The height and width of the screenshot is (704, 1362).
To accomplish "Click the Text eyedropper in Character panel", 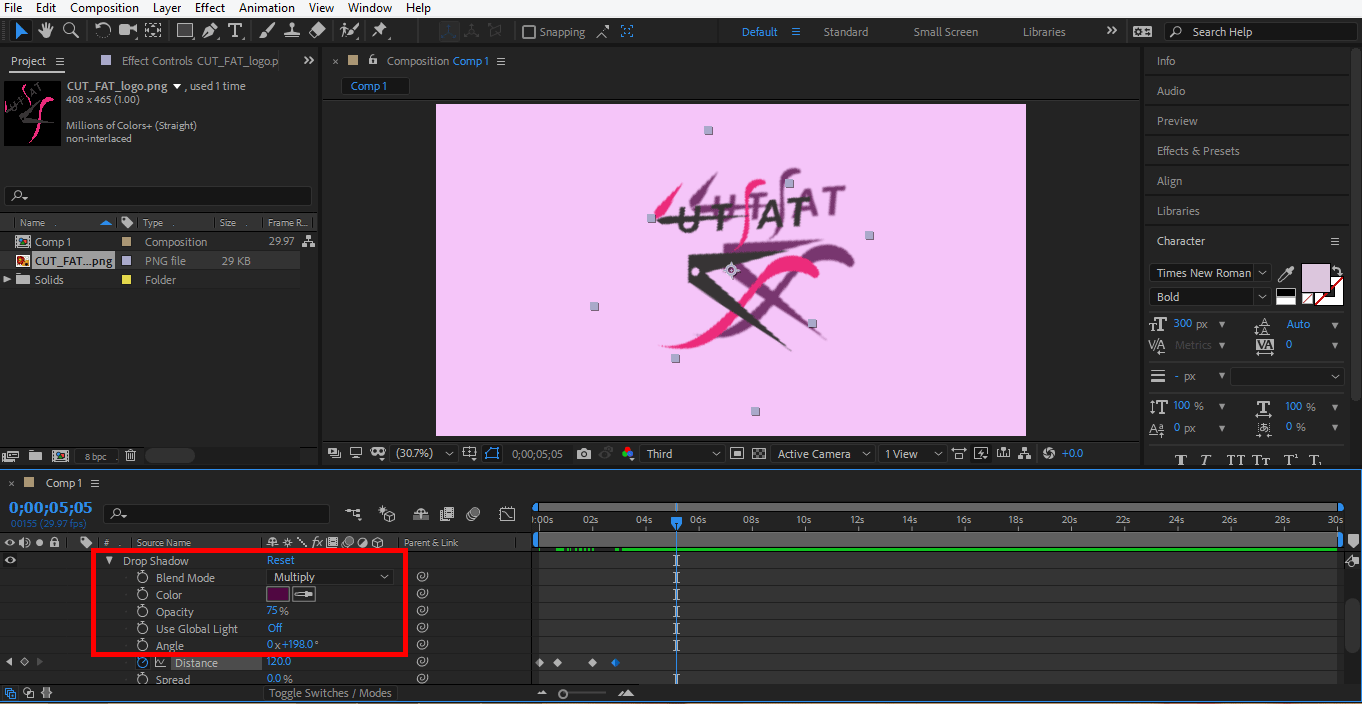I will pyautogui.click(x=1287, y=274).
